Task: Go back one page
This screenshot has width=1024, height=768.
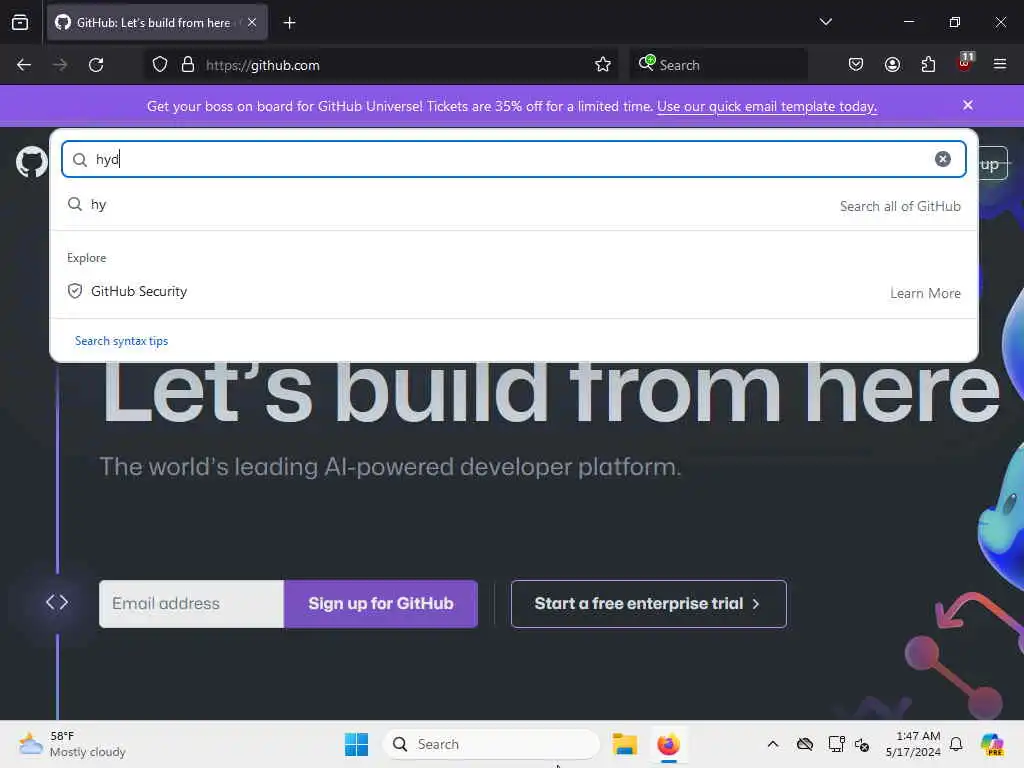Action: pyautogui.click(x=24, y=65)
